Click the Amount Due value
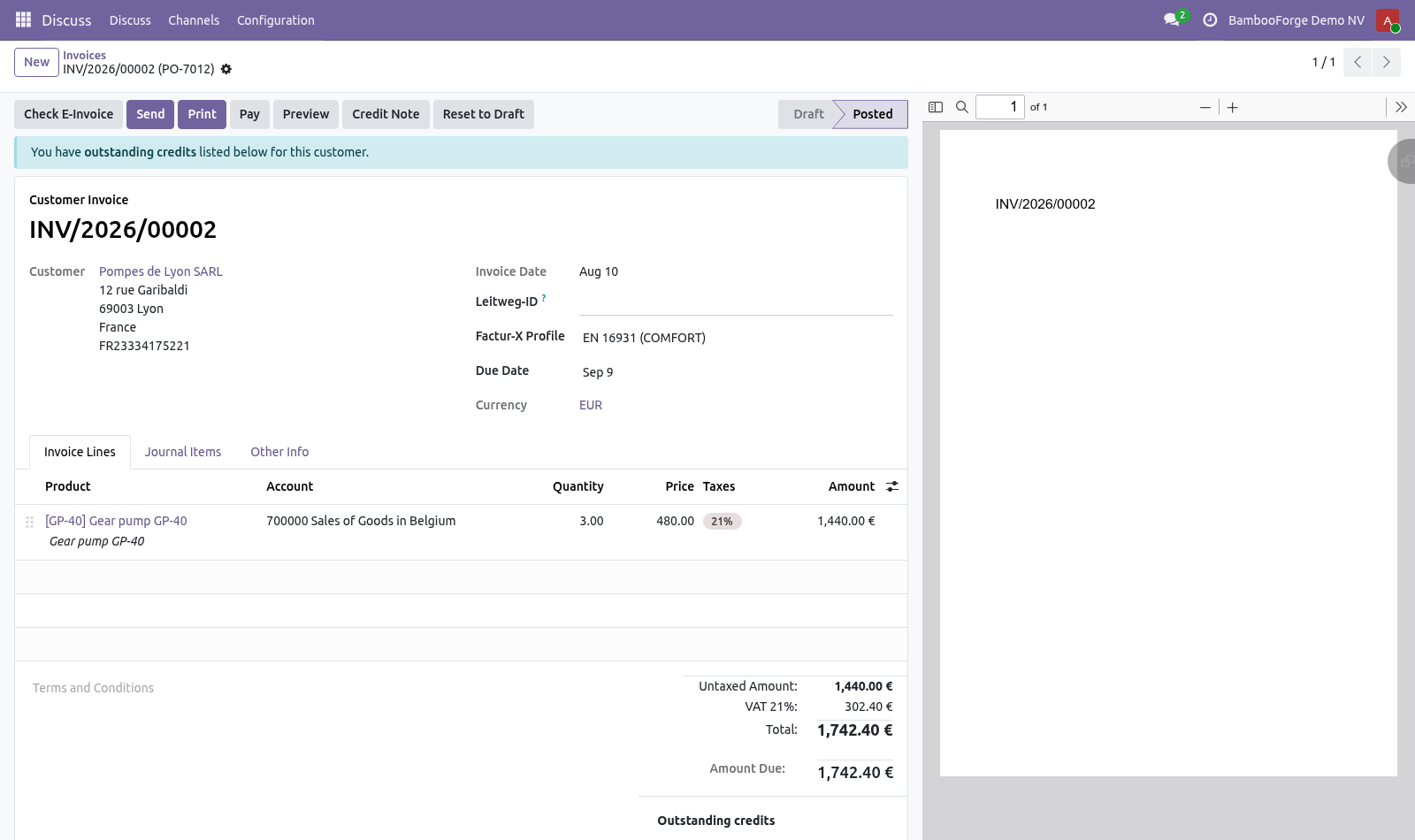The width and height of the screenshot is (1415, 840). [855, 773]
